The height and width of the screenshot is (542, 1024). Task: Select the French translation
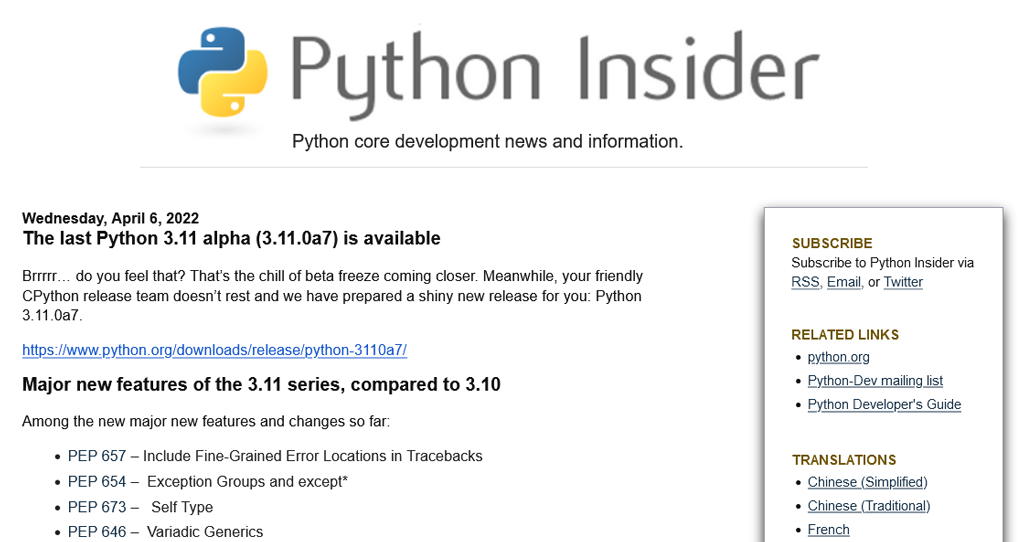[829, 530]
